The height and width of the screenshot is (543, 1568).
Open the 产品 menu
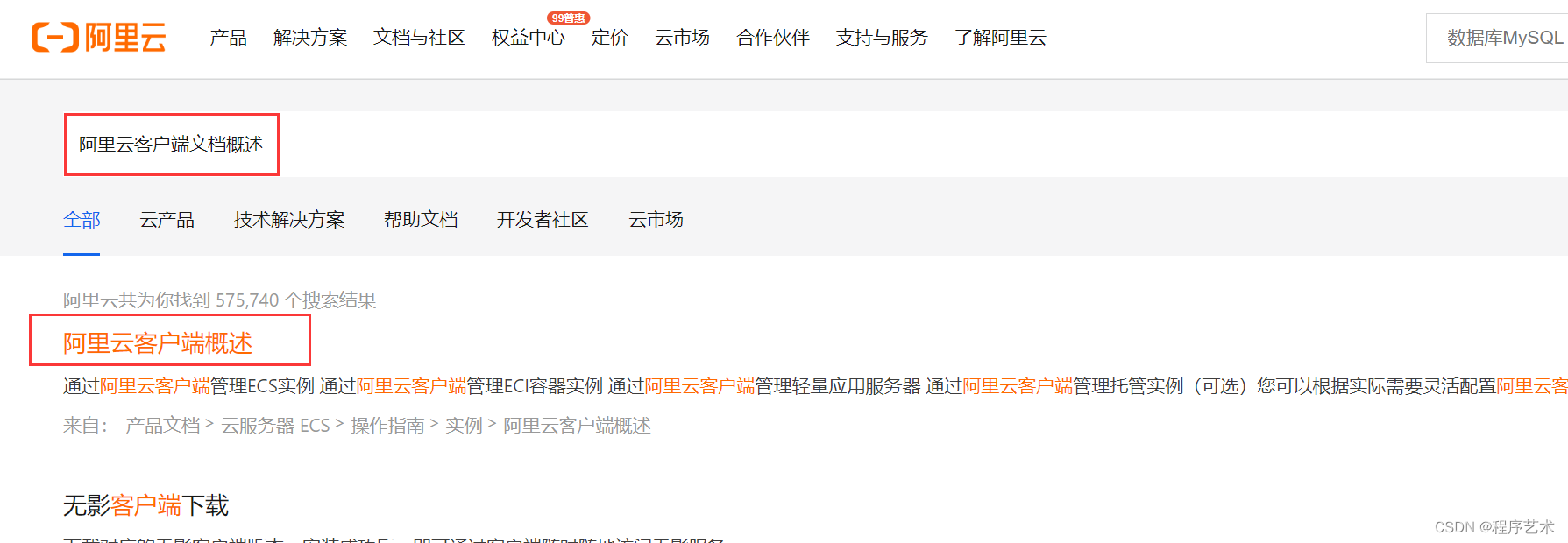[228, 38]
